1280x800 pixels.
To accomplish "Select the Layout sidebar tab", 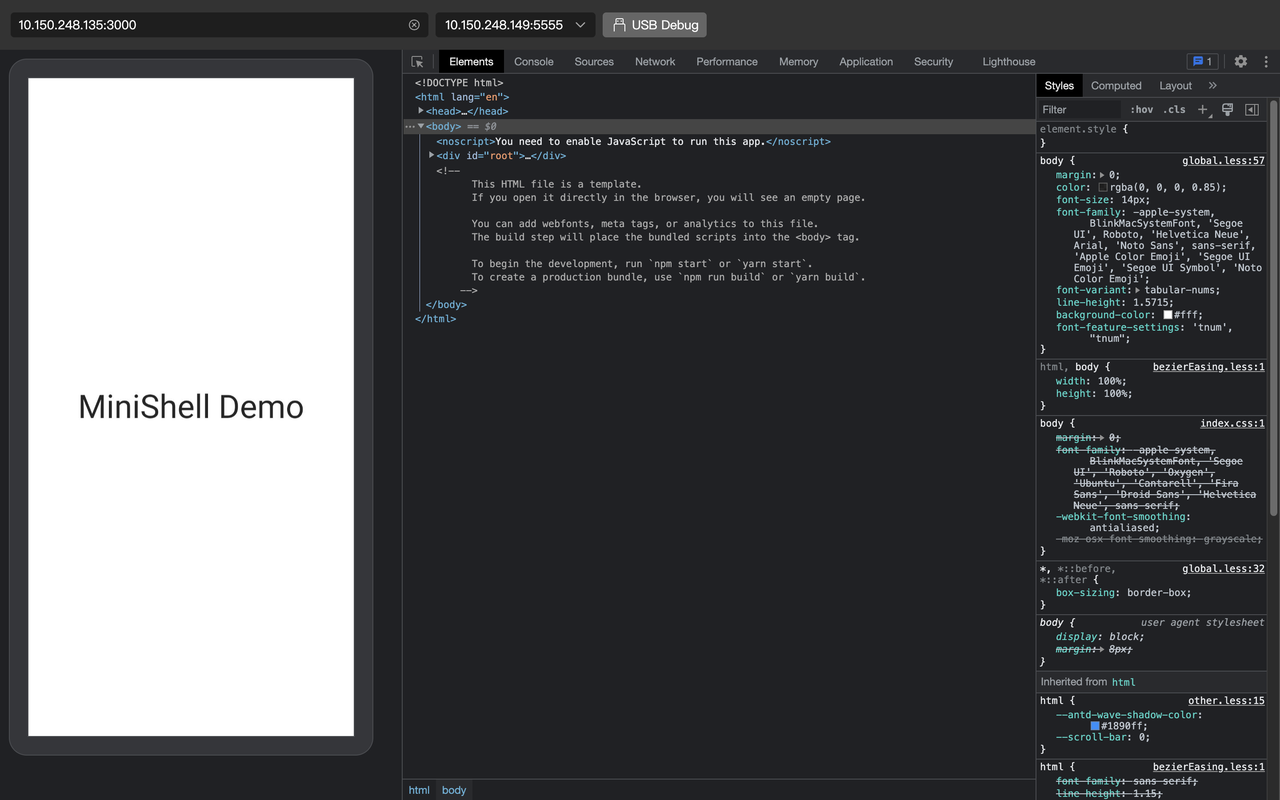I will pyautogui.click(x=1175, y=86).
